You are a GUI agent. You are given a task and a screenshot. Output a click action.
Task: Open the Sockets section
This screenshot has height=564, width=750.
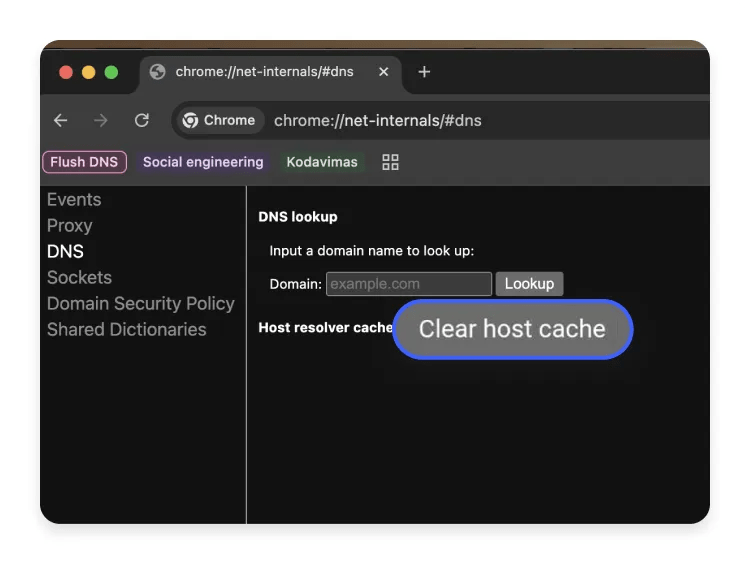point(79,278)
